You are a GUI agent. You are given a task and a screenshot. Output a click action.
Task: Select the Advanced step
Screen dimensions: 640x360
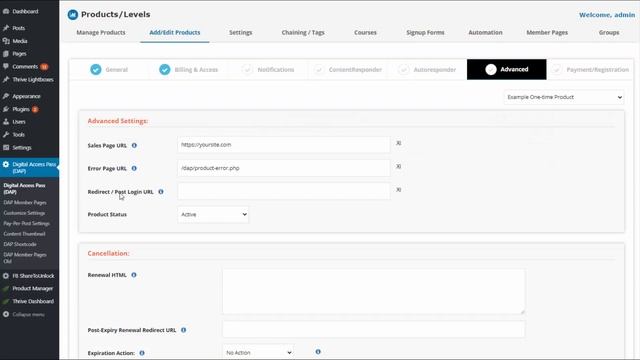tap(507, 69)
